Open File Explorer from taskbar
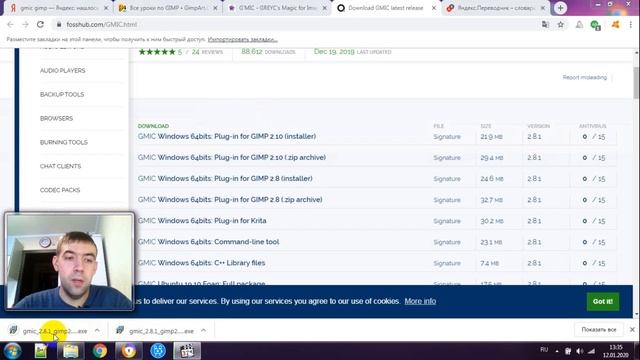 (x=70, y=351)
